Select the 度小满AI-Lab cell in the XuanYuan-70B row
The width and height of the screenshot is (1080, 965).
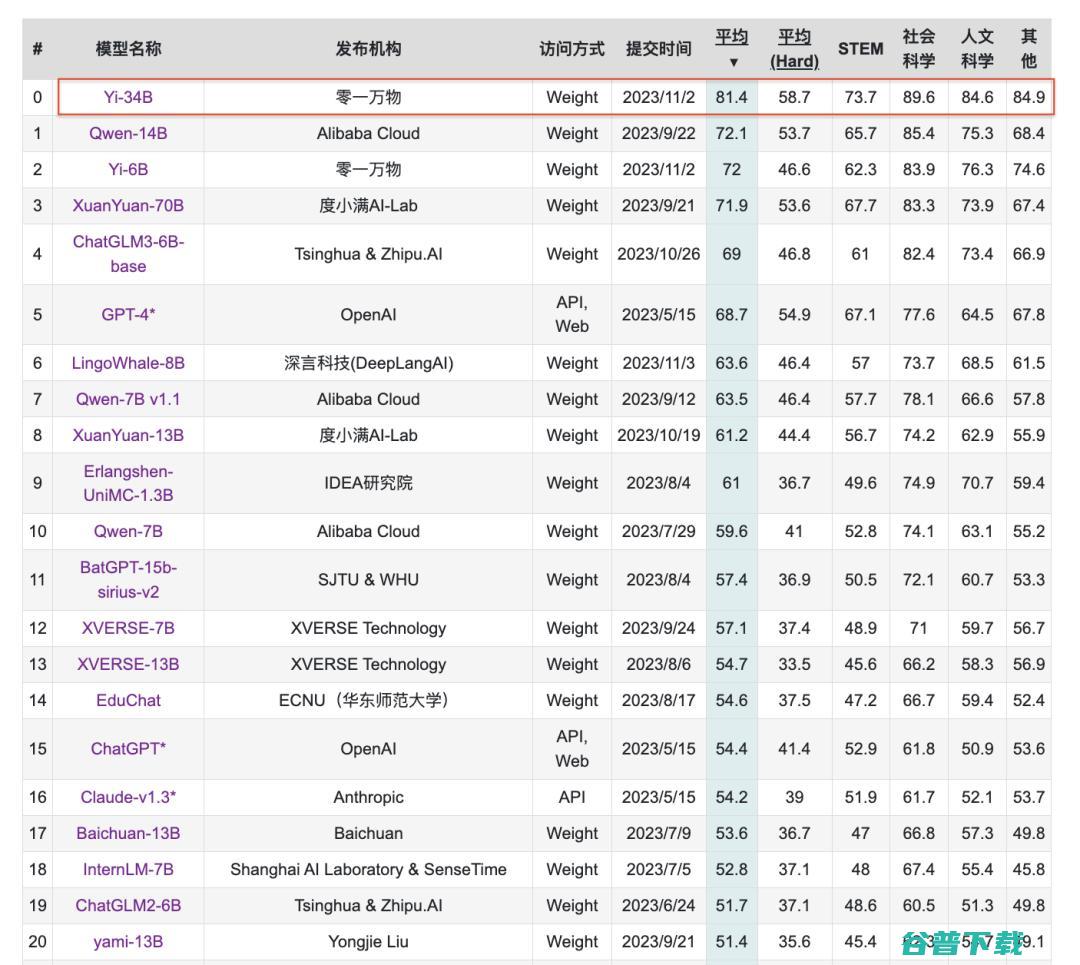pos(368,205)
